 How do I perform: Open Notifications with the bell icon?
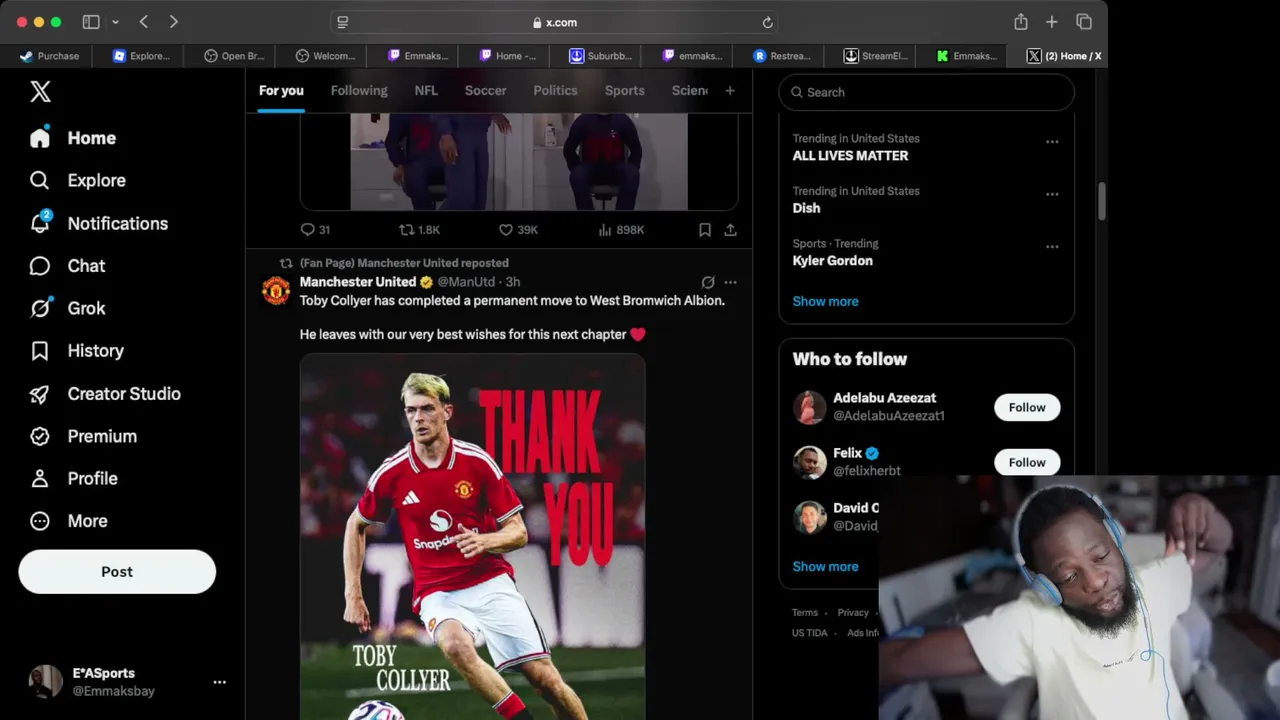pos(98,223)
